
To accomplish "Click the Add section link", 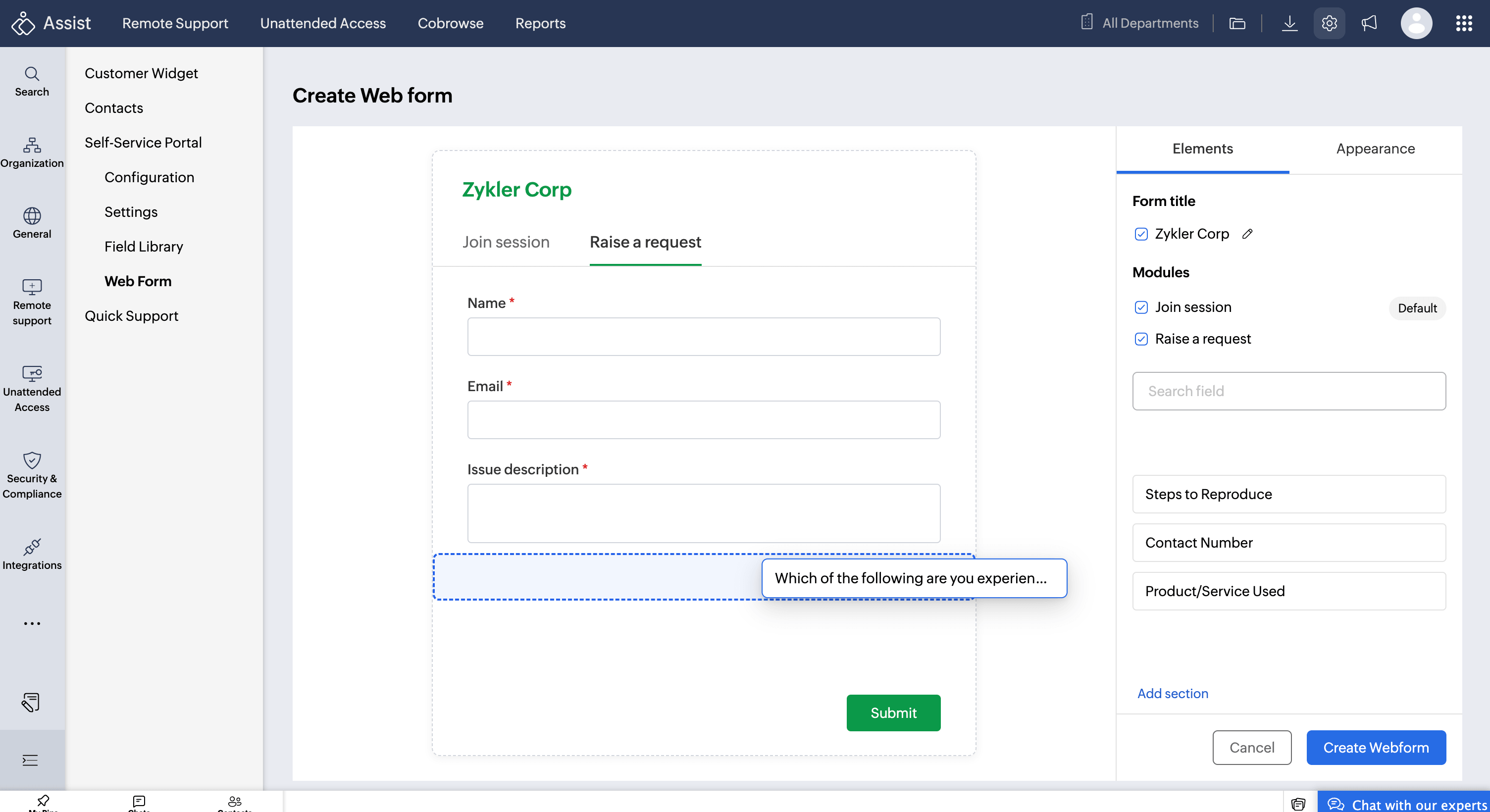I will pyautogui.click(x=1173, y=694).
